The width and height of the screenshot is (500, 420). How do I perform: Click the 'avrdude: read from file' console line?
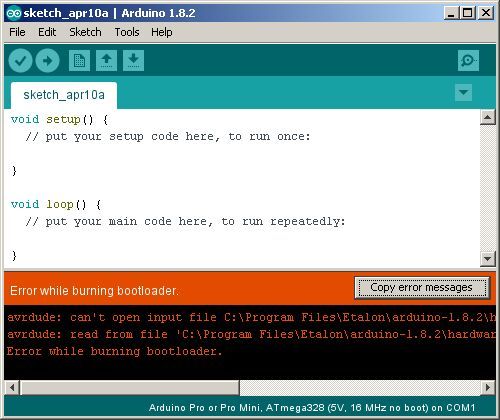pos(251,334)
